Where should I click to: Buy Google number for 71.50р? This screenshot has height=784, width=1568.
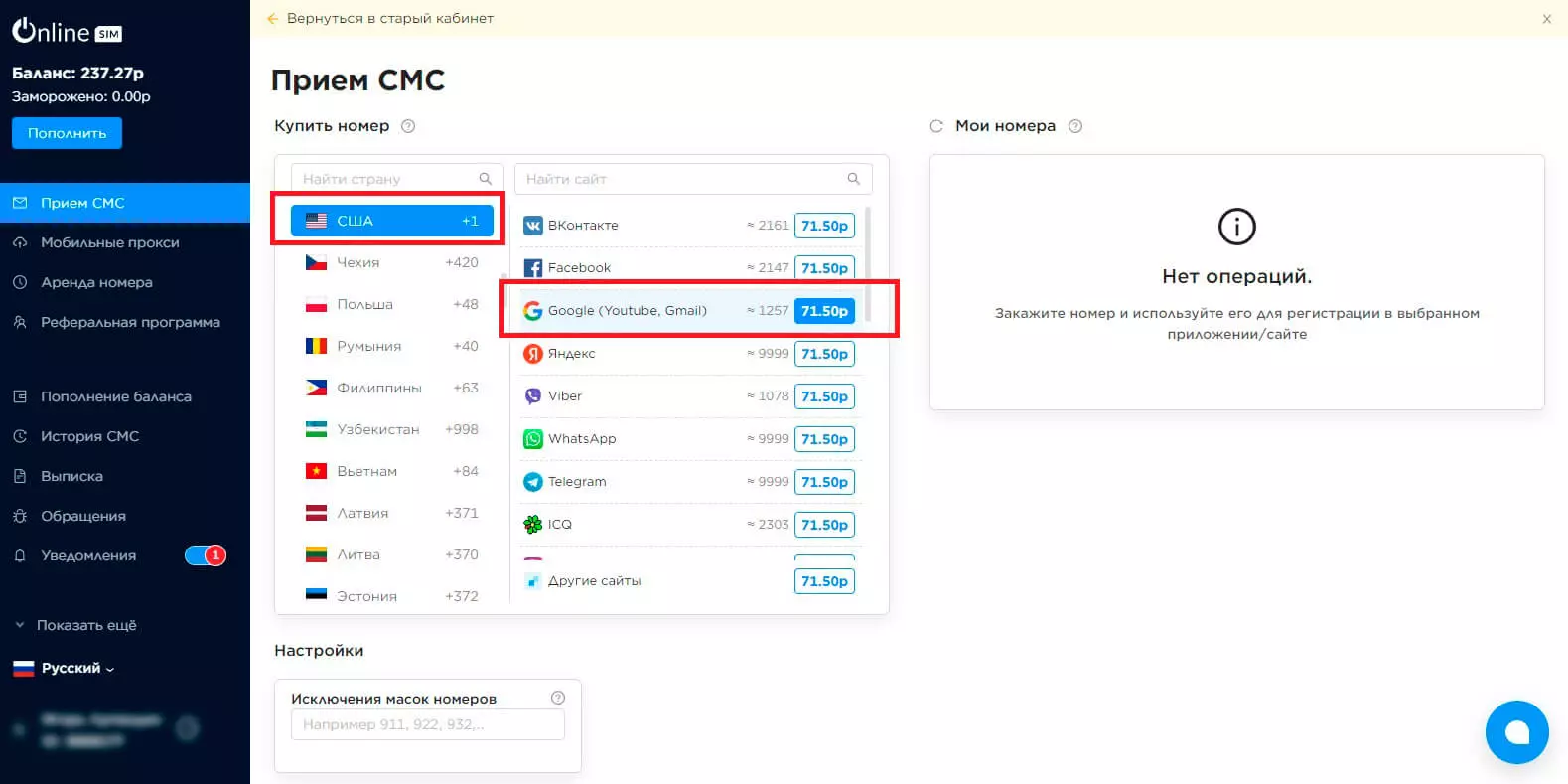[x=824, y=311]
